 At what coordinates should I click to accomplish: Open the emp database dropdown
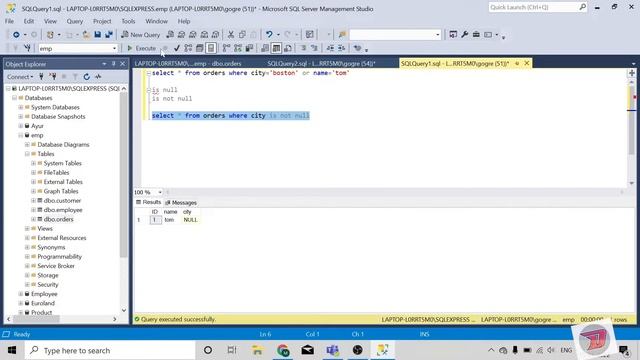point(114,48)
